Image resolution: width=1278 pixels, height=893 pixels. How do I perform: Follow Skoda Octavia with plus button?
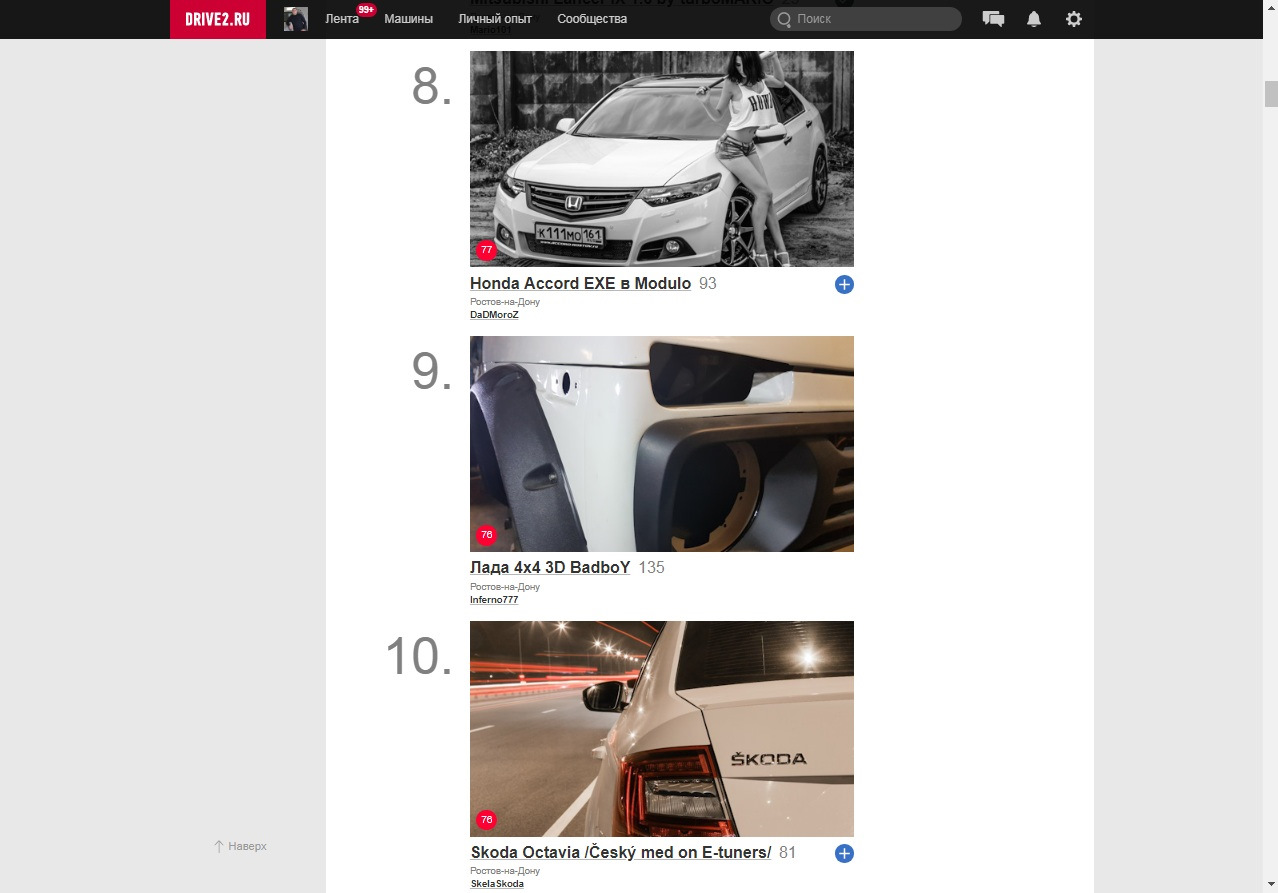click(x=844, y=853)
